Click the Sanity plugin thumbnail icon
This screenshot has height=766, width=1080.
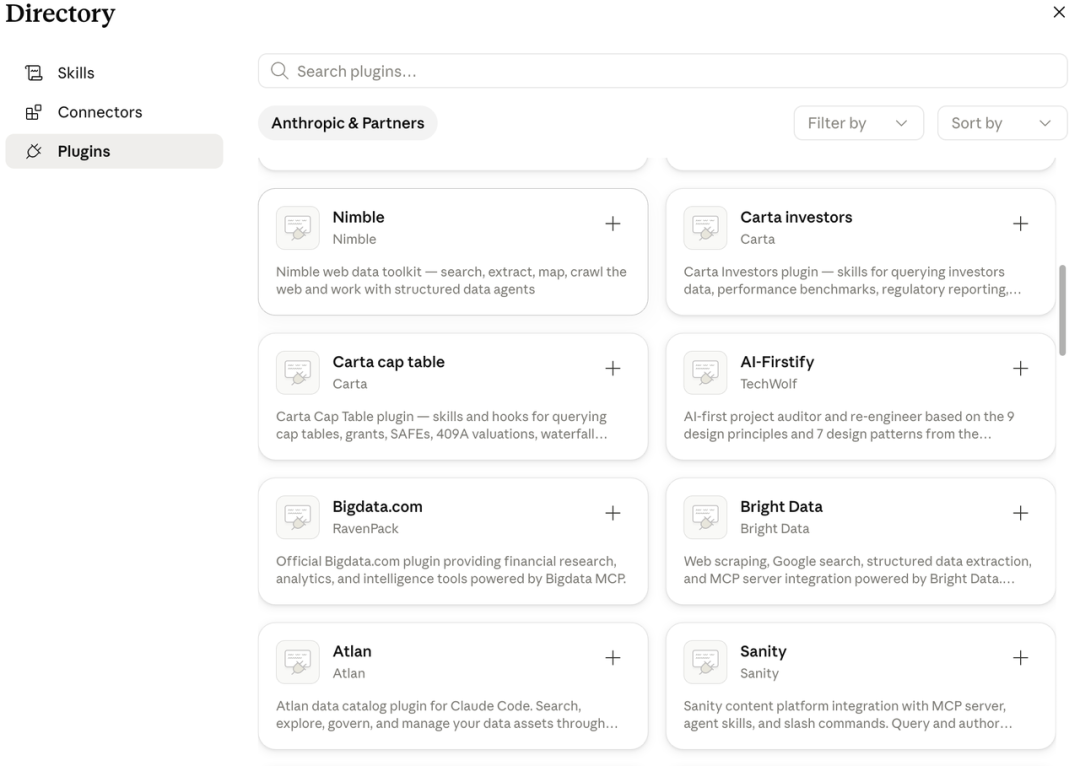(705, 662)
